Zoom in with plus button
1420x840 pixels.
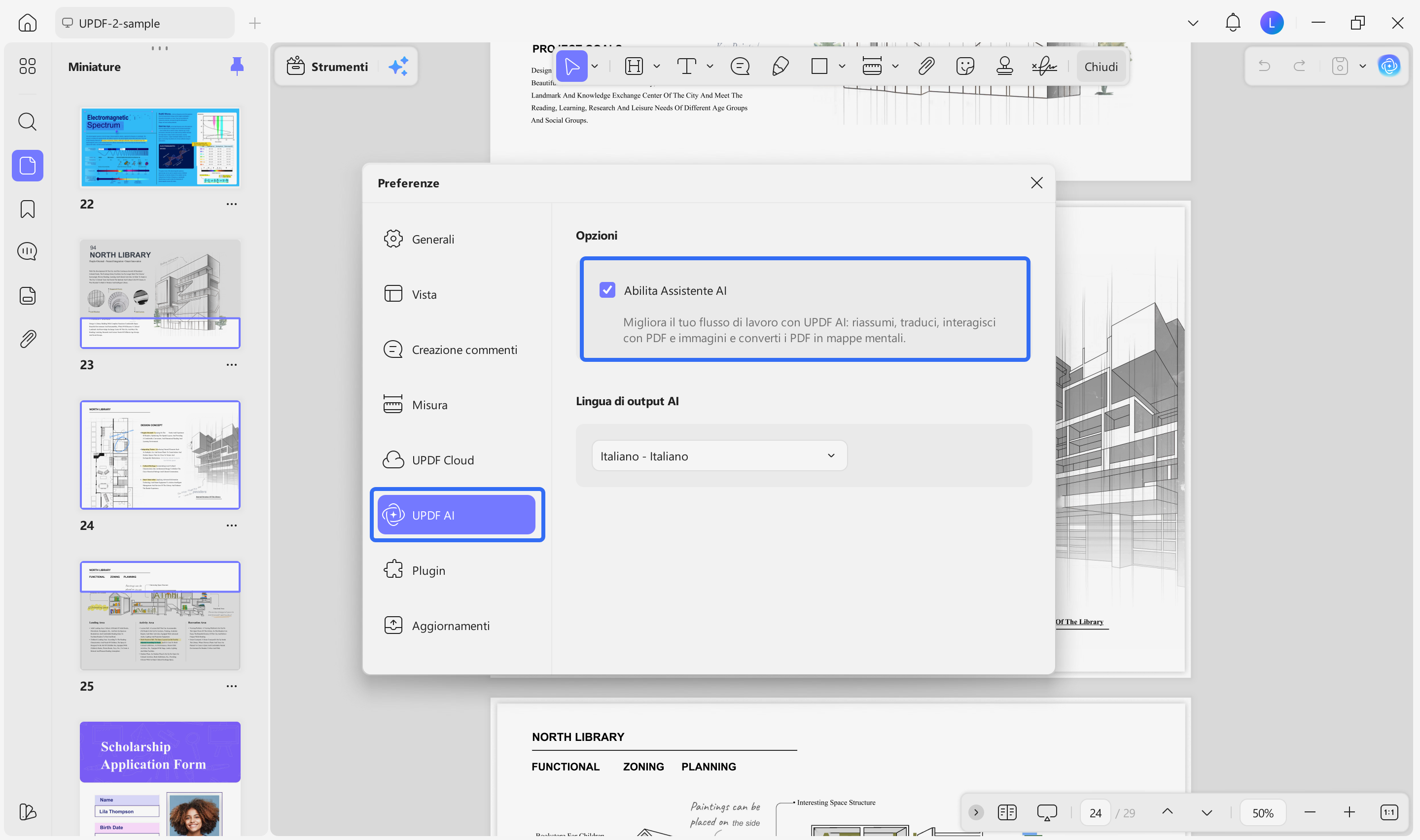[1349, 812]
